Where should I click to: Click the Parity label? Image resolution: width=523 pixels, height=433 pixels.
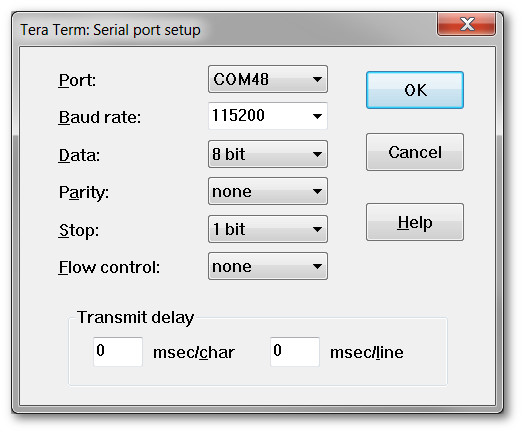tap(84, 192)
